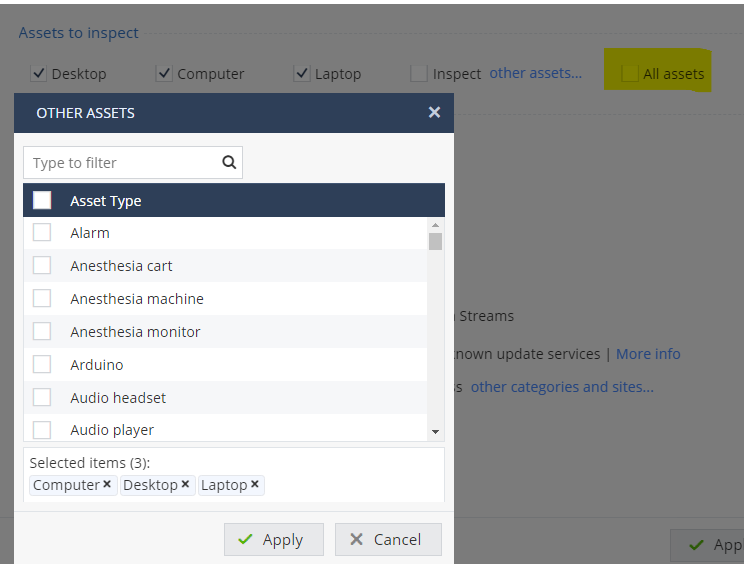Viewport: 744px width, 564px height.
Task: Click the Assets to inspect heading
Action: 79,33
